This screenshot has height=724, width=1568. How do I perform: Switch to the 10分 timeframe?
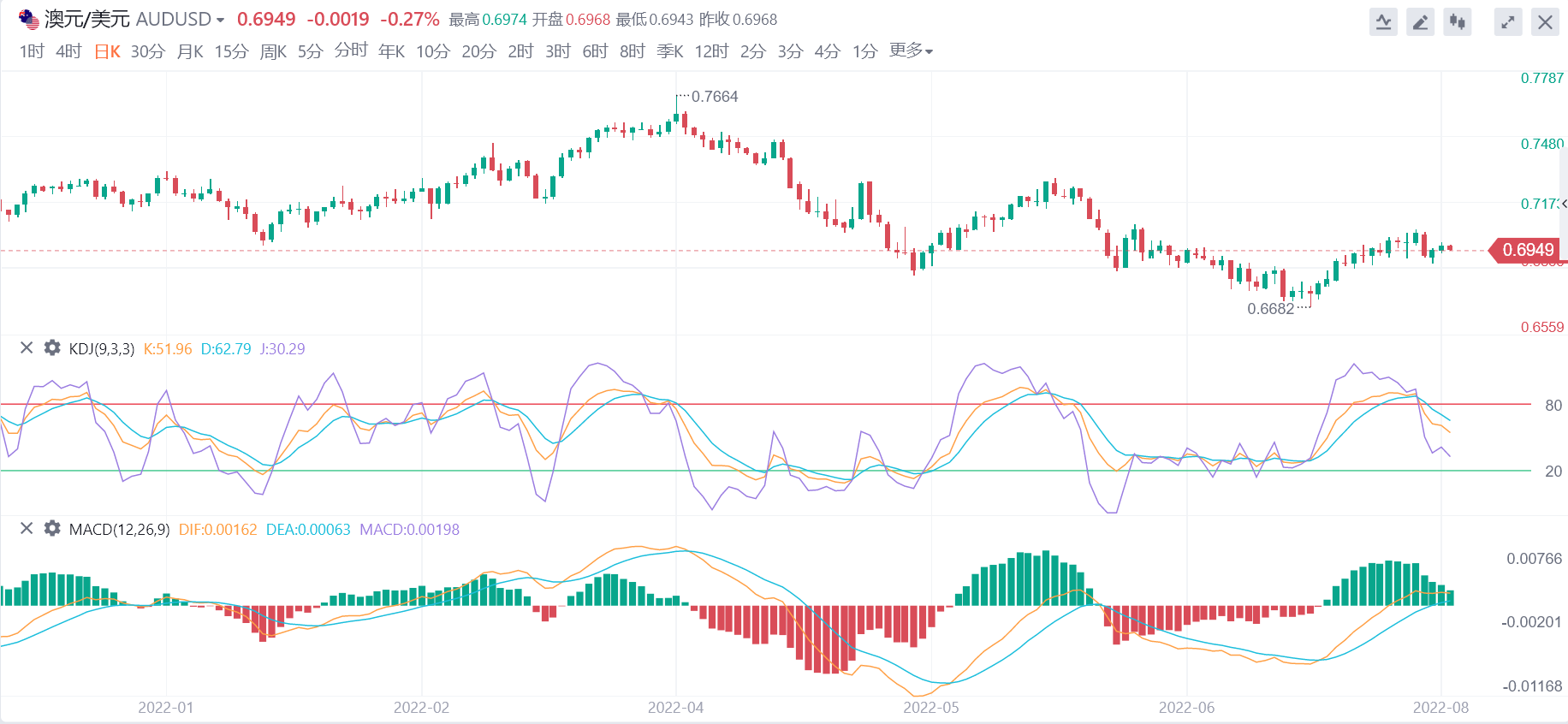coord(433,51)
